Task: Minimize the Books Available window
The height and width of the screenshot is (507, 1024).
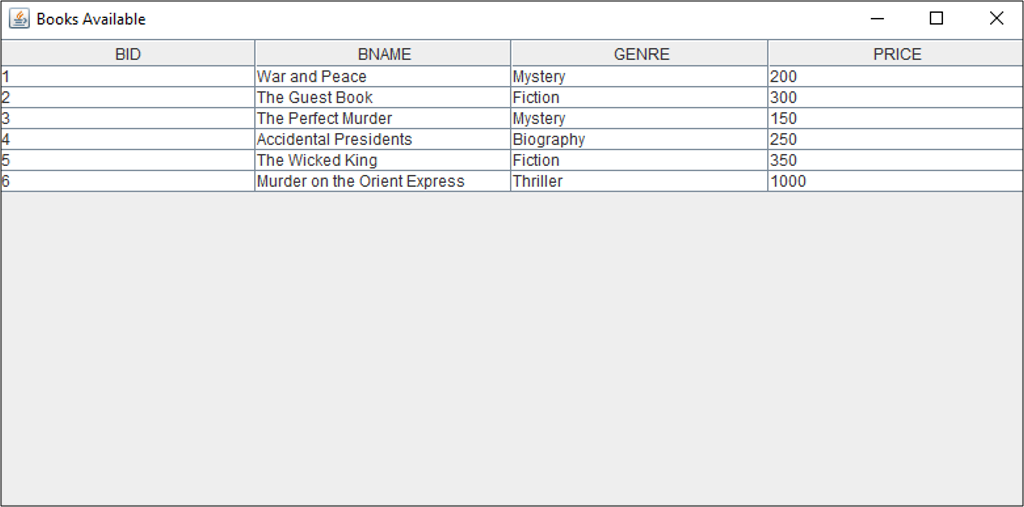Action: (877, 19)
